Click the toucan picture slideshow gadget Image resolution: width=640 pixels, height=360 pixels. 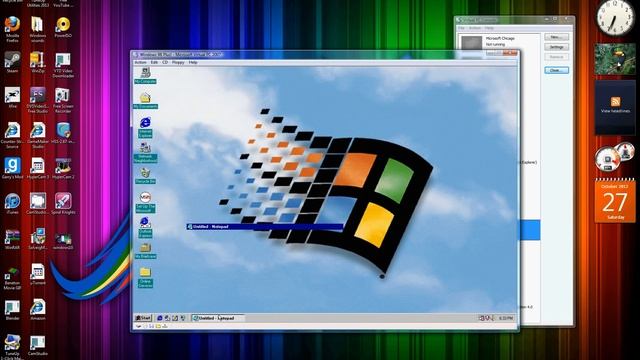coord(615,59)
